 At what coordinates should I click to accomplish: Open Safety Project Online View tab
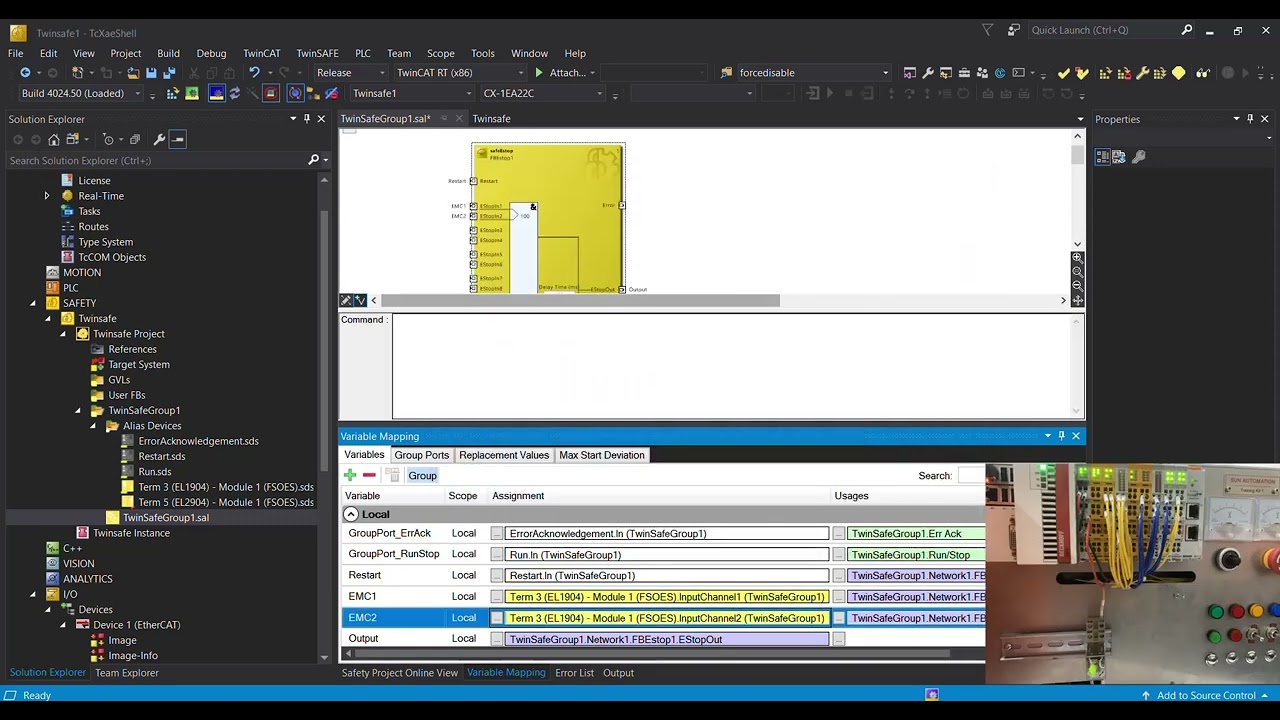[x=400, y=673]
